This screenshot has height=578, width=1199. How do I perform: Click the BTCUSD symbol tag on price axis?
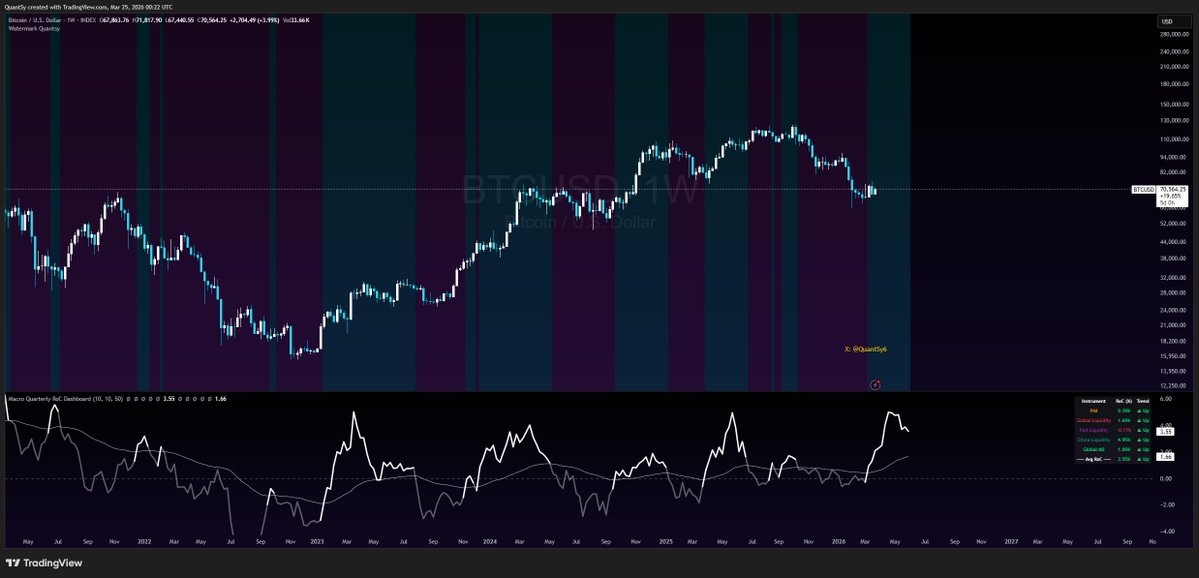tap(1142, 189)
